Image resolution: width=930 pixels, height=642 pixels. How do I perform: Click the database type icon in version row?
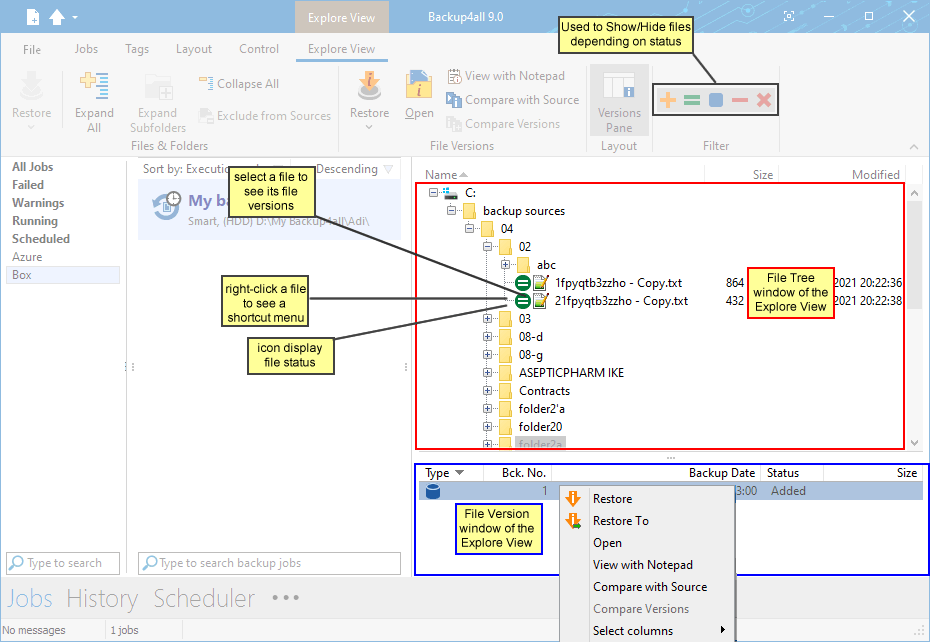tap(433, 491)
